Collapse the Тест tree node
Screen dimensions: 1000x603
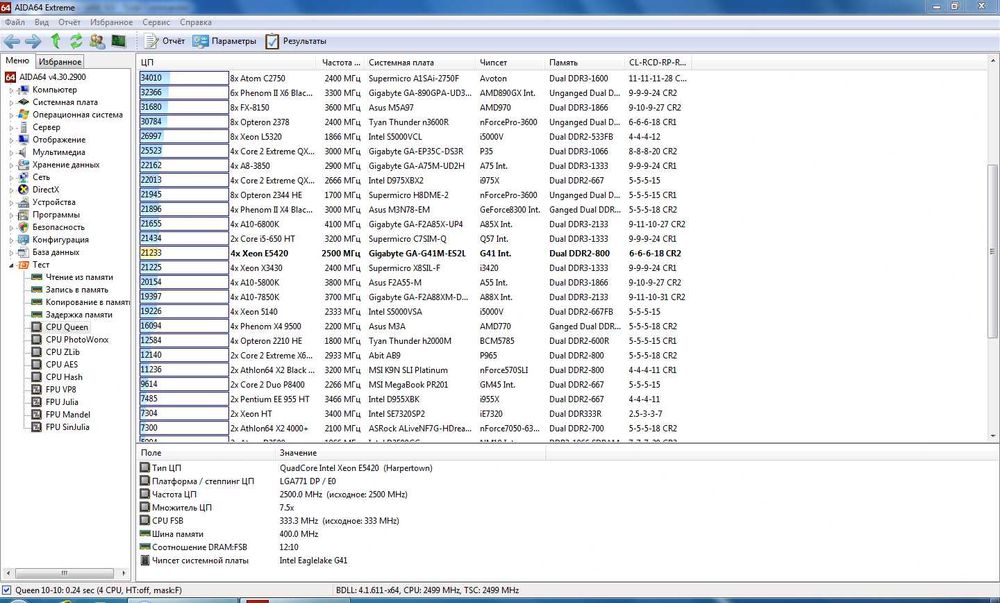pyautogui.click(x=11, y=265)
